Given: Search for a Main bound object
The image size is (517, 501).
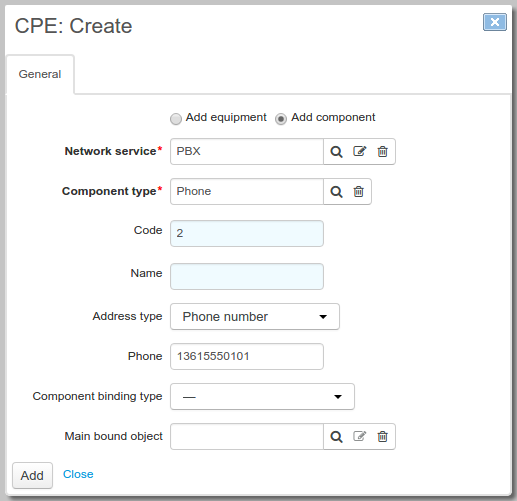Looking at the screenshot, I should click(x=336, y=437).
